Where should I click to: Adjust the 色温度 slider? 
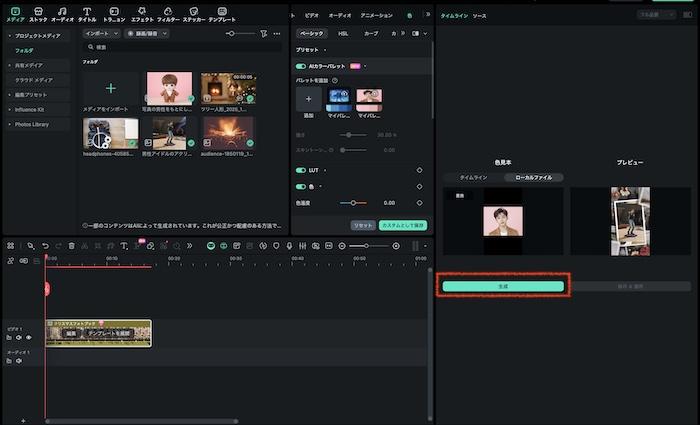pyautogui.click(x=352, y=203)
